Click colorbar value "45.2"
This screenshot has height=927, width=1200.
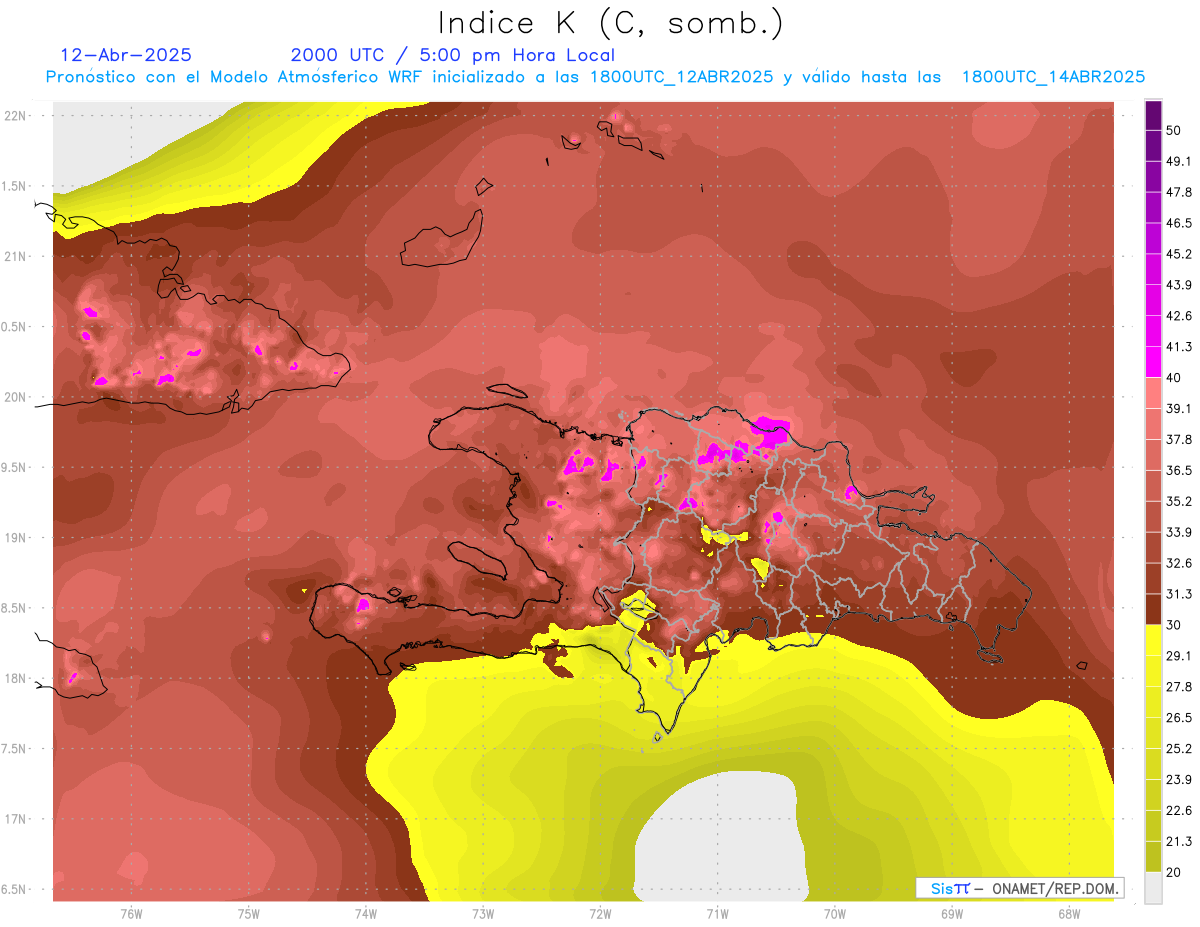(x=1179, y=254)
